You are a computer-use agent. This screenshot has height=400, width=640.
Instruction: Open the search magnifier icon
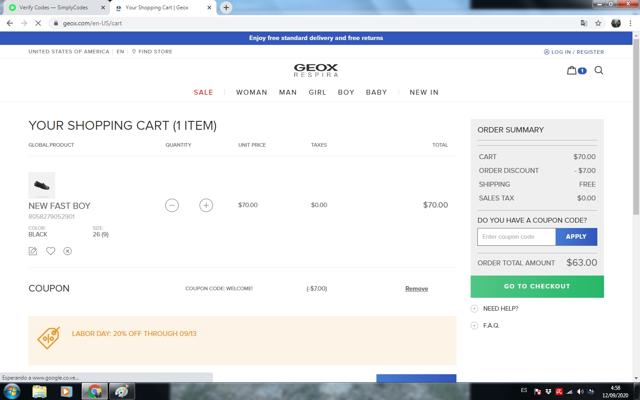pyautogui.click(x=598, y=70)
